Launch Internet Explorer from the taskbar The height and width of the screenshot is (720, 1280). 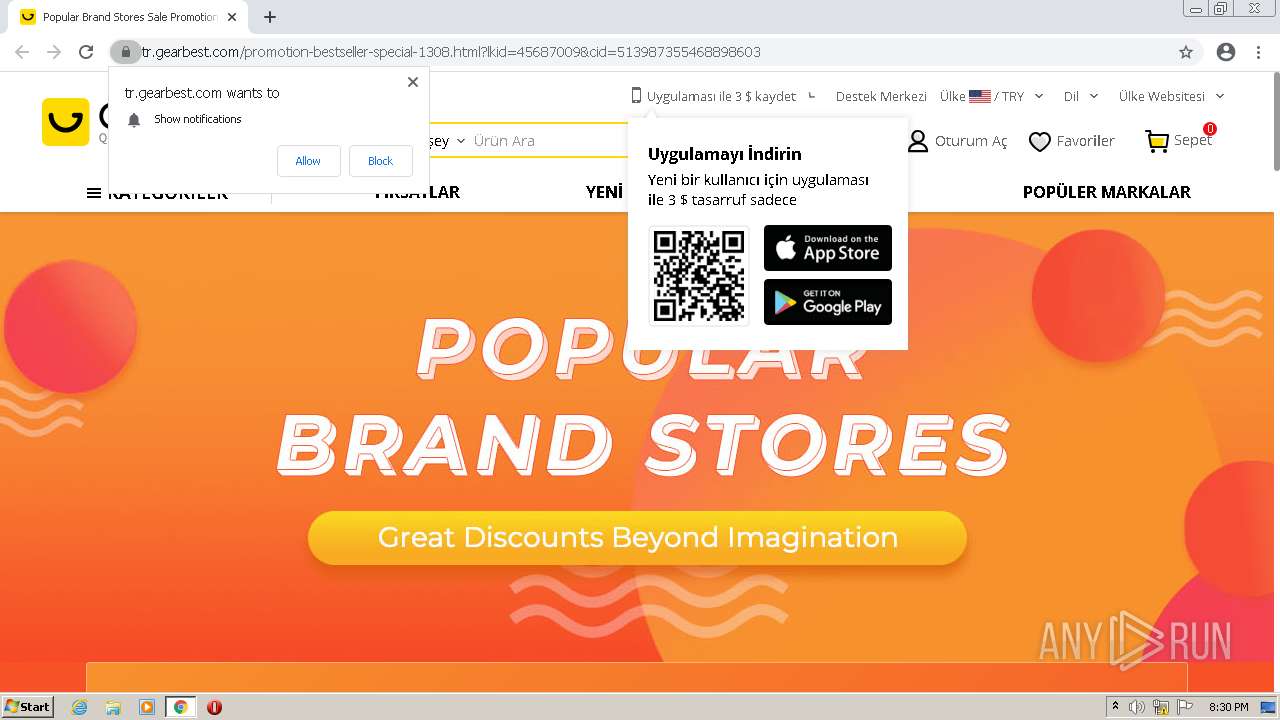pyautogui.click(x=80, y=707)
